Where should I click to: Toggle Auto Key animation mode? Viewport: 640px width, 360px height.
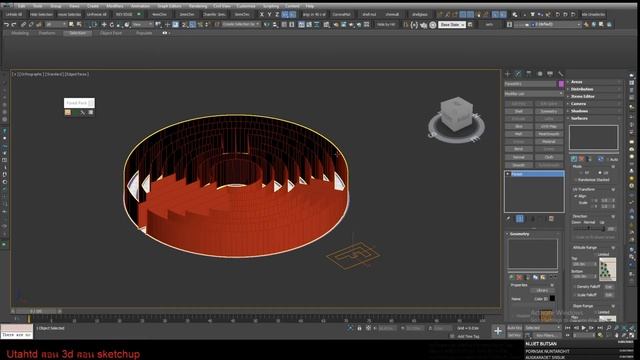[x=514, y=328]
